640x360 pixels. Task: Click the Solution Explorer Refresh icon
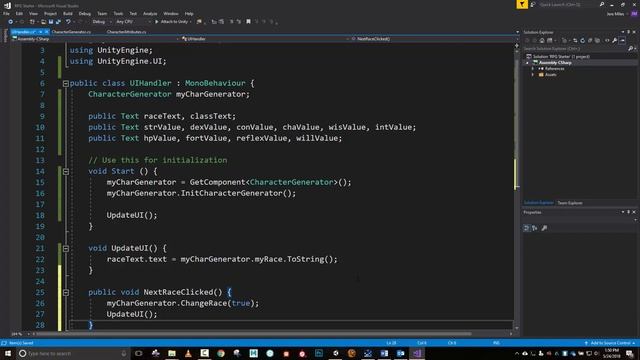coord(582,40)
